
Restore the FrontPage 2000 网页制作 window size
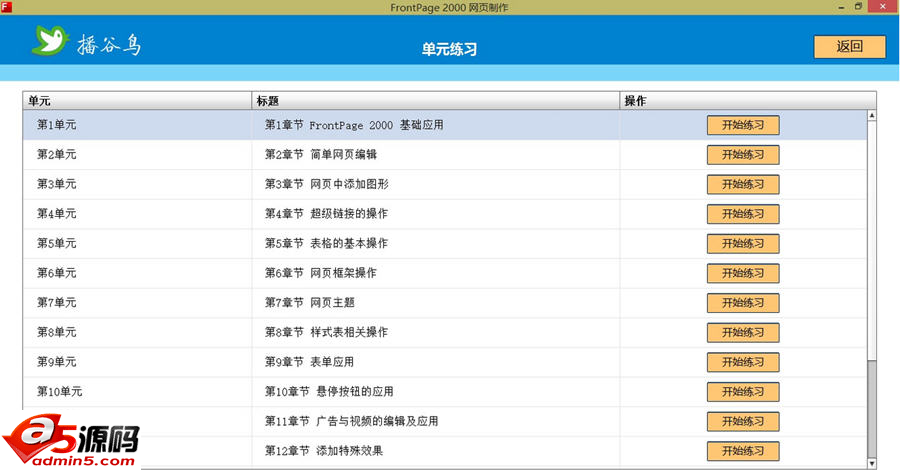pyautogui.click(x=859, y=7)
